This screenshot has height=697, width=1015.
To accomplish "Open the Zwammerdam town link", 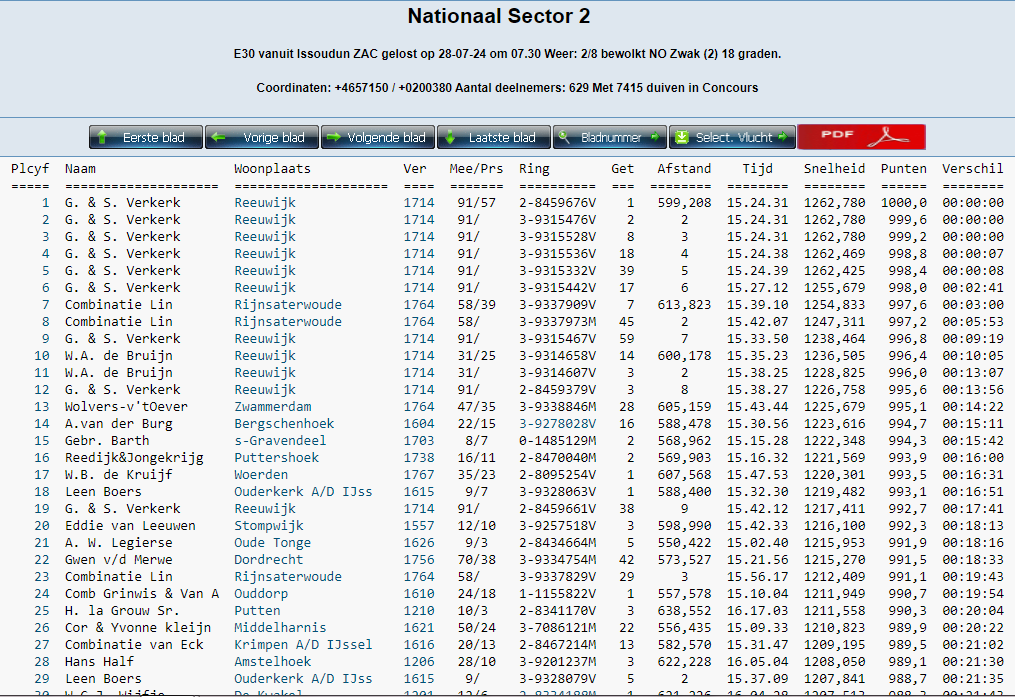I will pos(273,407).
